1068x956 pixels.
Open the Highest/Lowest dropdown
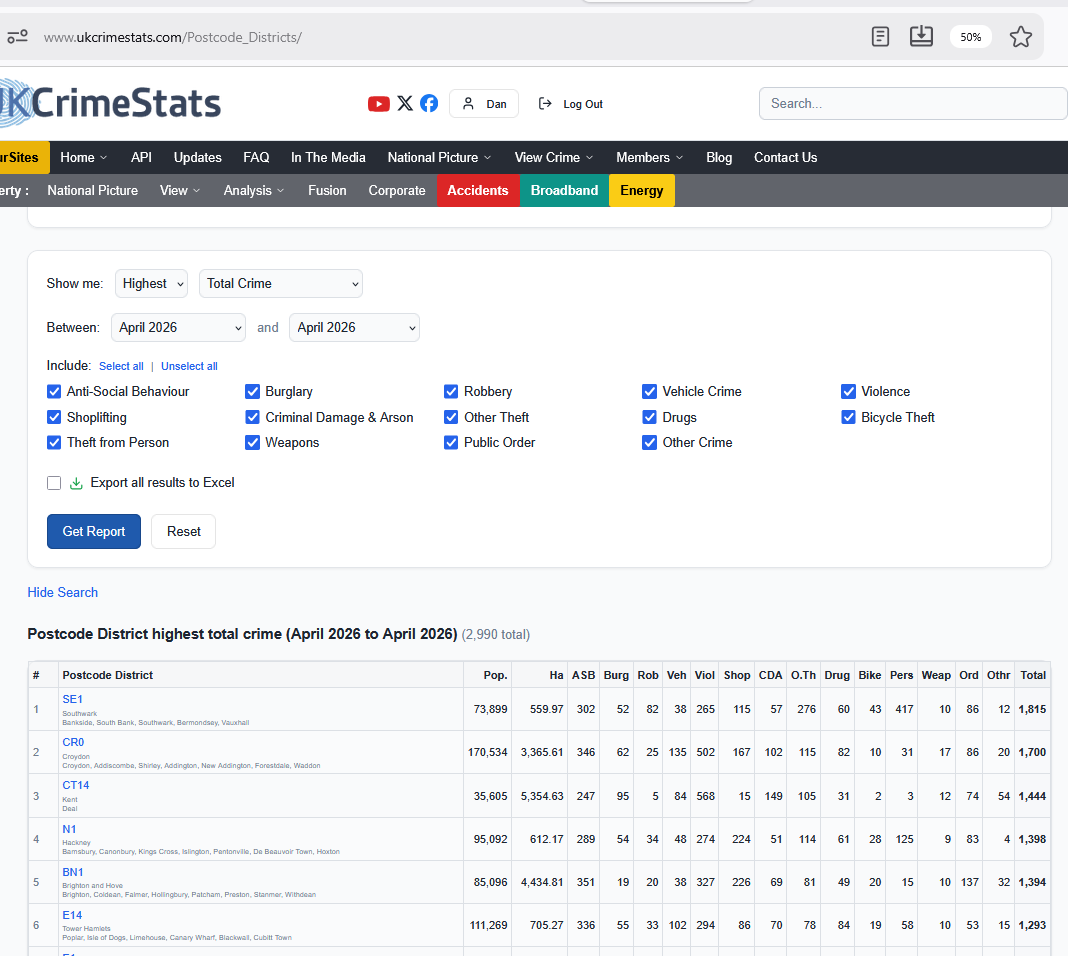coord(151,283)
